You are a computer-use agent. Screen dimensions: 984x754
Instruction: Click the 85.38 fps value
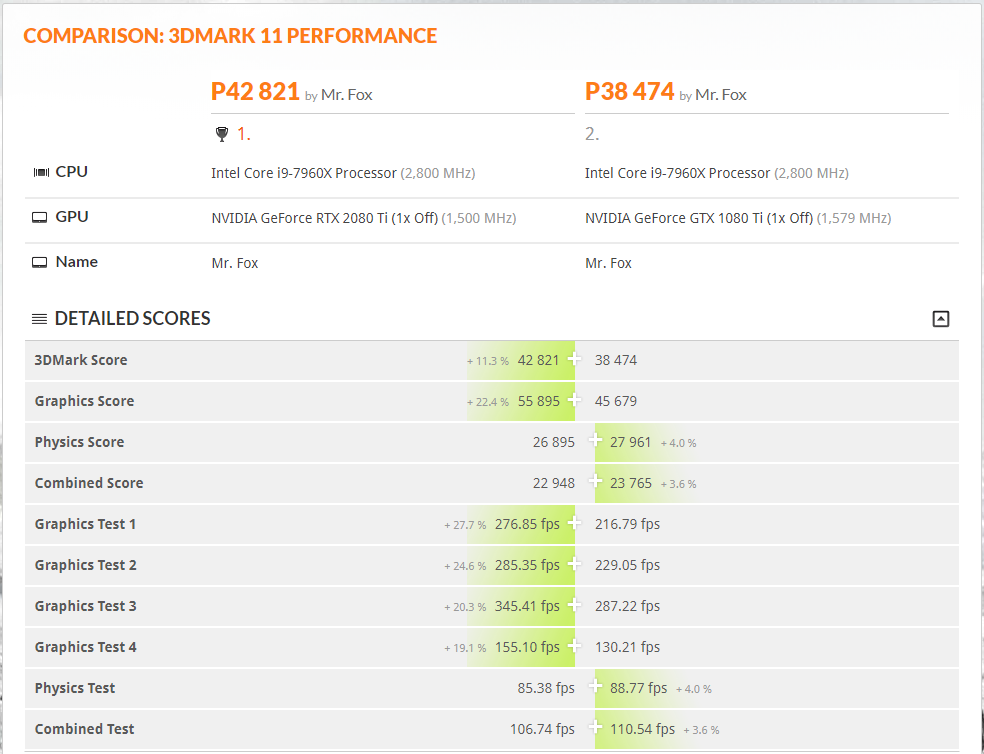(x=546, y=688)
